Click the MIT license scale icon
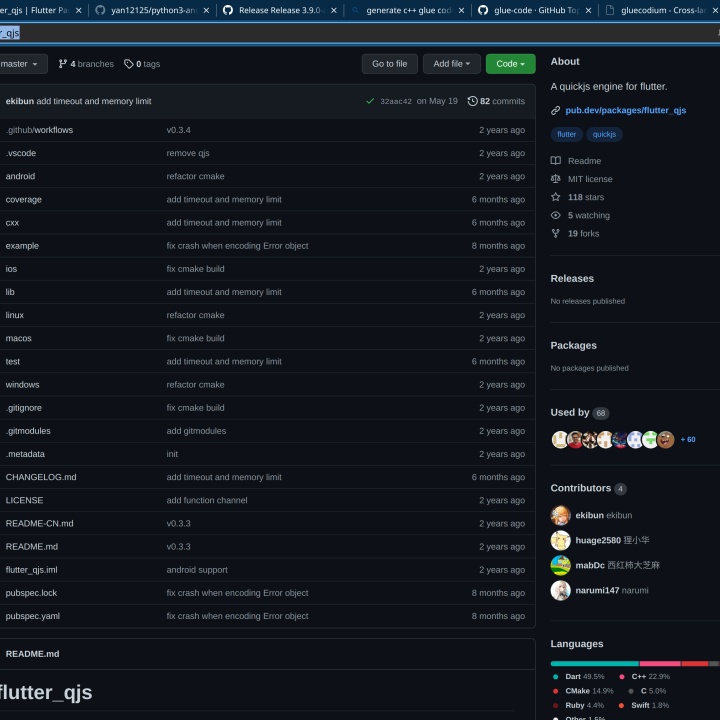This screenshot has height=720, width=720. (x=556, y=179)
